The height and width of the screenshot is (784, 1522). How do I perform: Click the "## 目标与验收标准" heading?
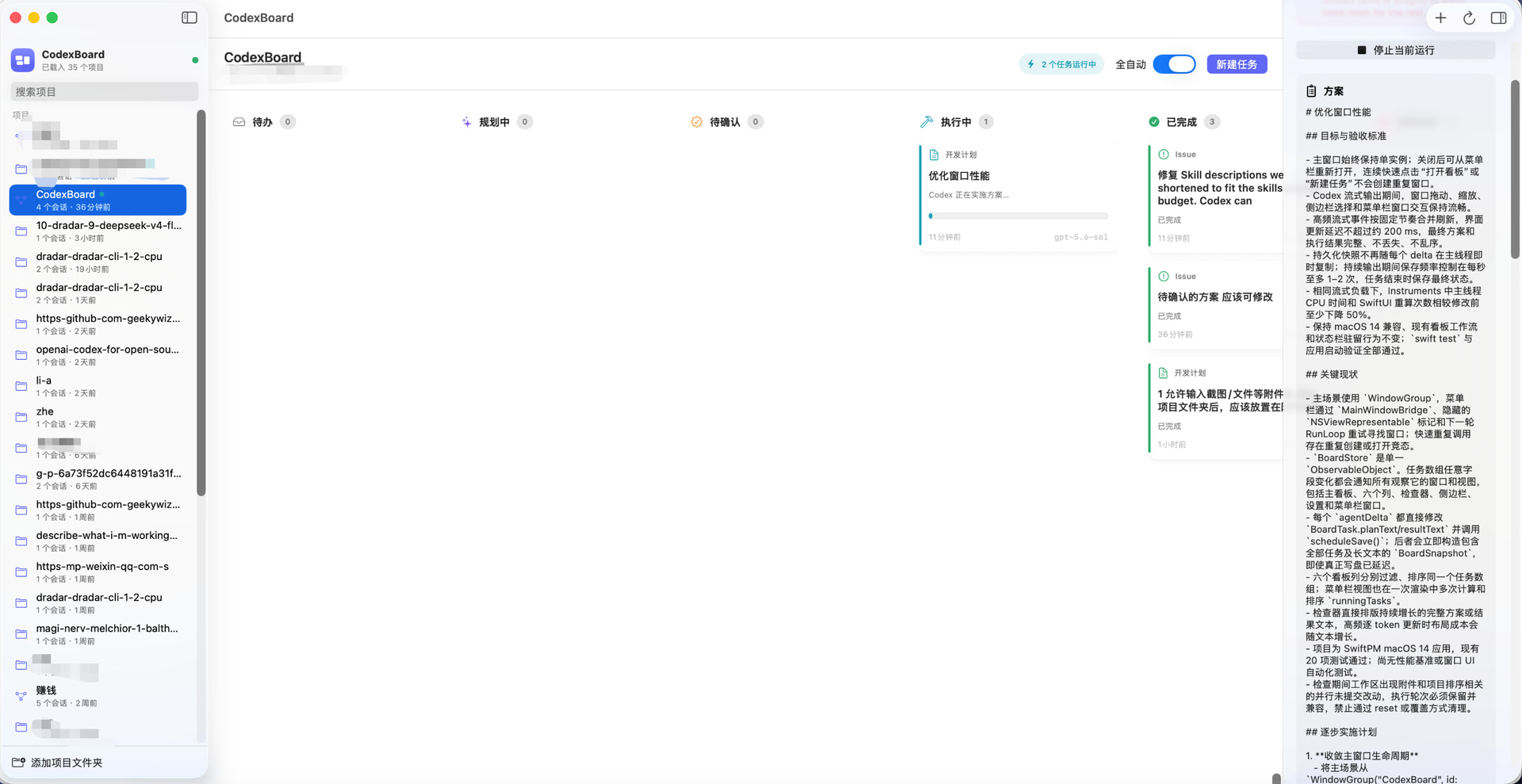click(x=1346, y=136)
